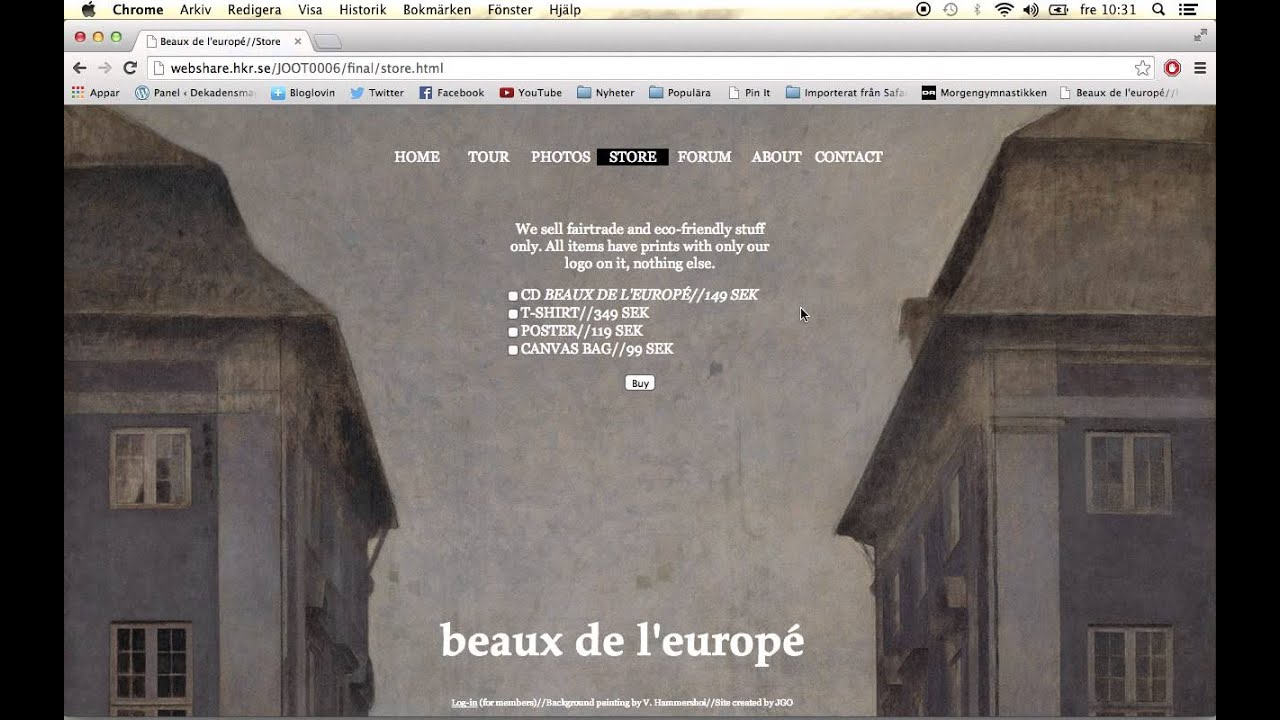Select the CANVAS BAG 99 SEK checkbox
Image resolution: width=1280 pixels, height=720 pixels.
click(x=513, y=350)
